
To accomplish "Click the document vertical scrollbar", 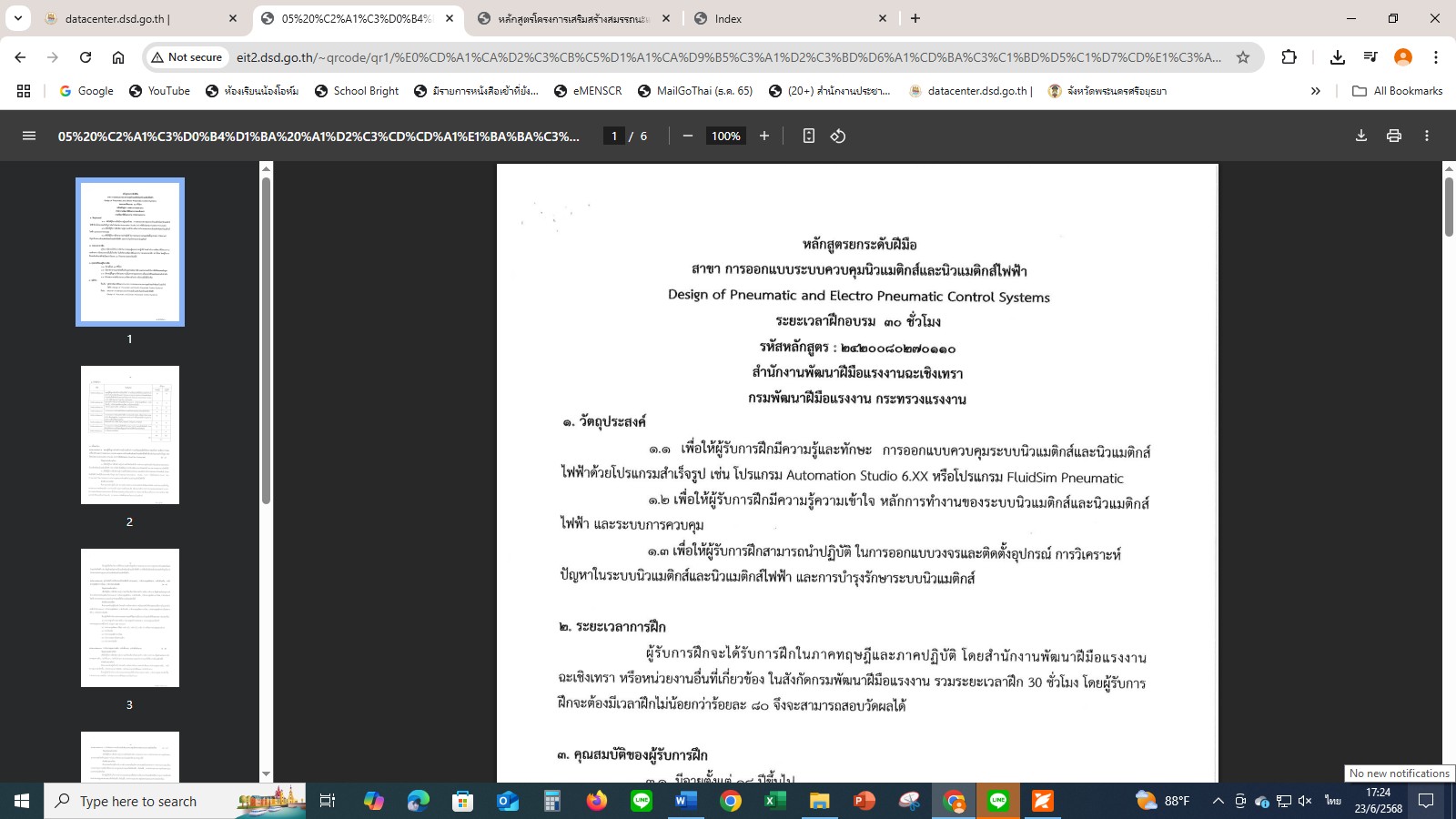I will (x=1449, y=207).
